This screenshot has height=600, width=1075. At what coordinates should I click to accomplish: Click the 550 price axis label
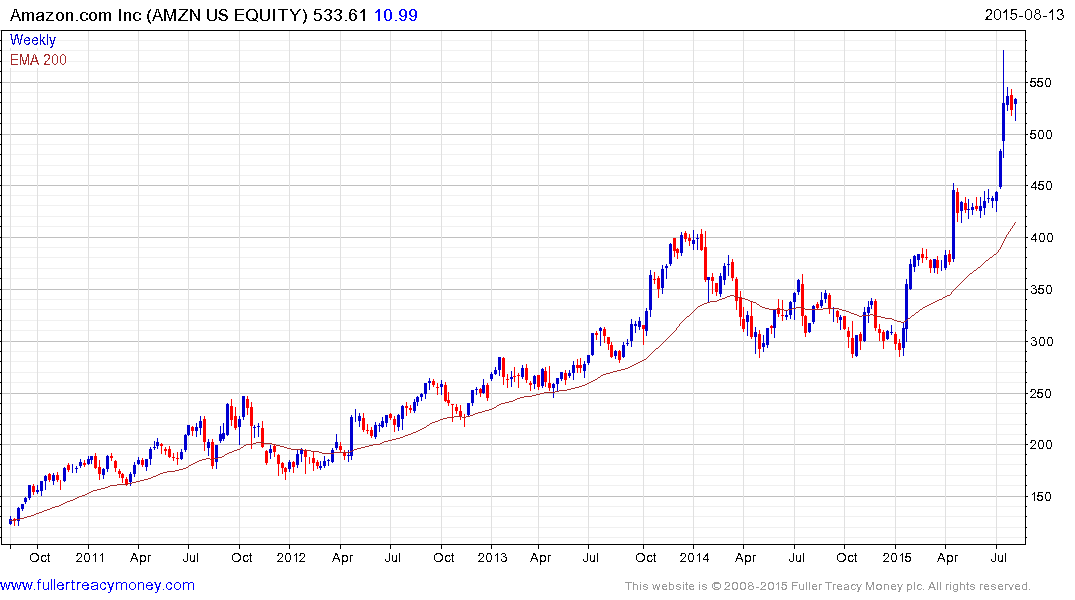(x=1041, y=83)
